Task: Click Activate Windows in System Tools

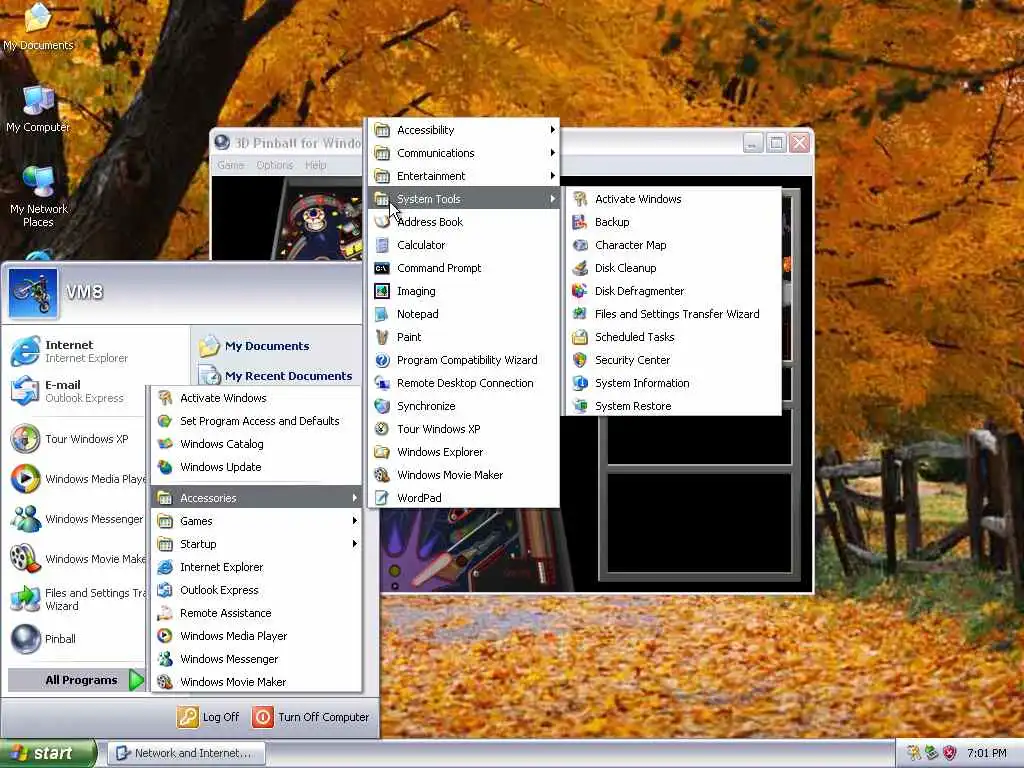Action: (673, 199)
